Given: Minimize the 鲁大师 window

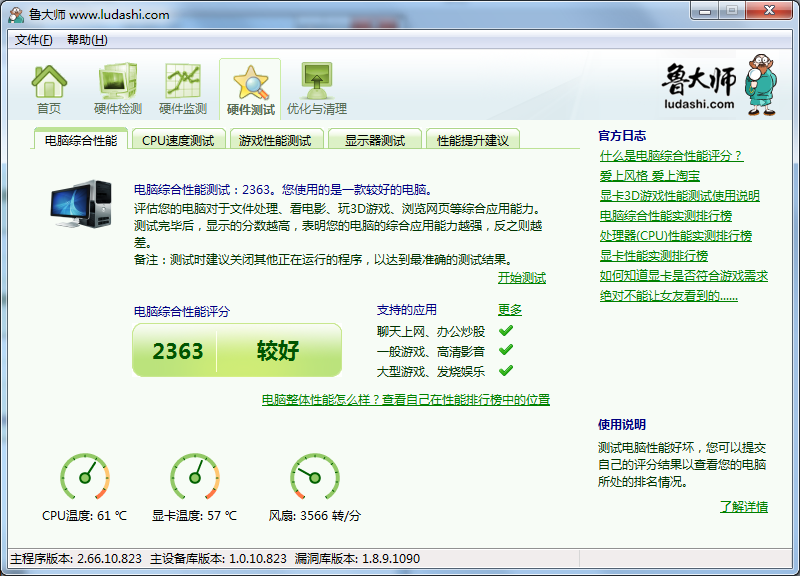Looking at the screenshot, I should [x=705, y=10].
